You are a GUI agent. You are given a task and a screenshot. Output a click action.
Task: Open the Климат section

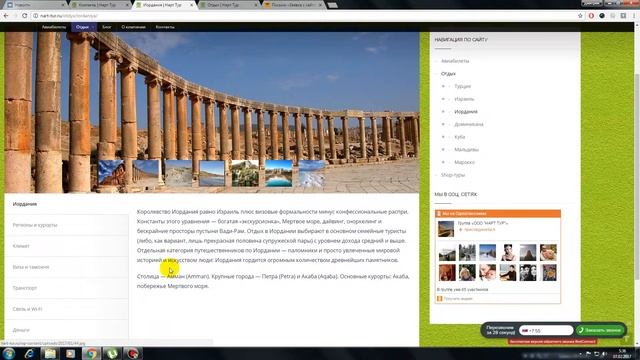pos(67,246)
